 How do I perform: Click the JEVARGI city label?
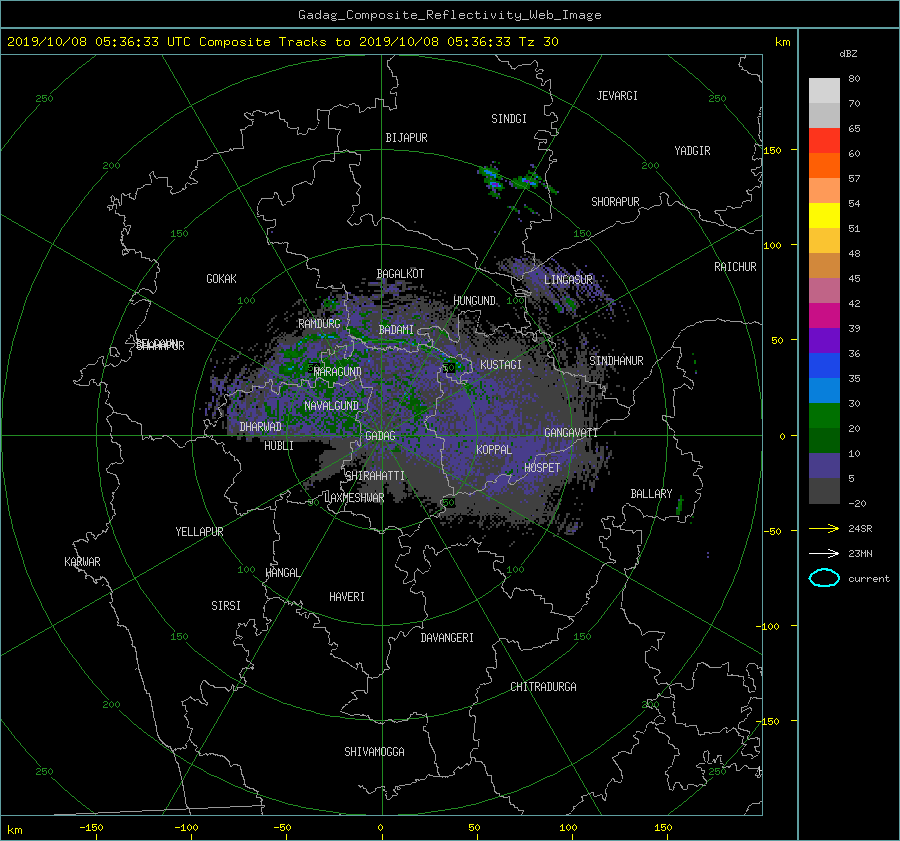tap(617, 96)
